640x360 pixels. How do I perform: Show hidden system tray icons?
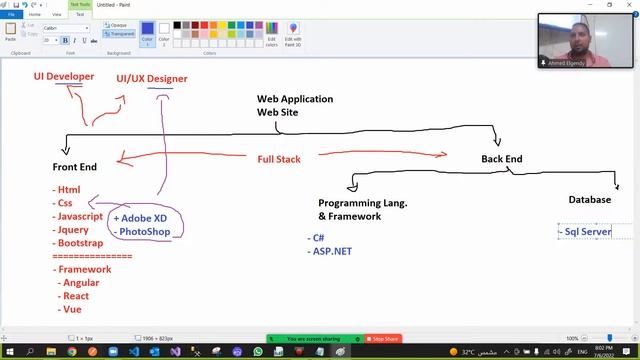(507, 351)
